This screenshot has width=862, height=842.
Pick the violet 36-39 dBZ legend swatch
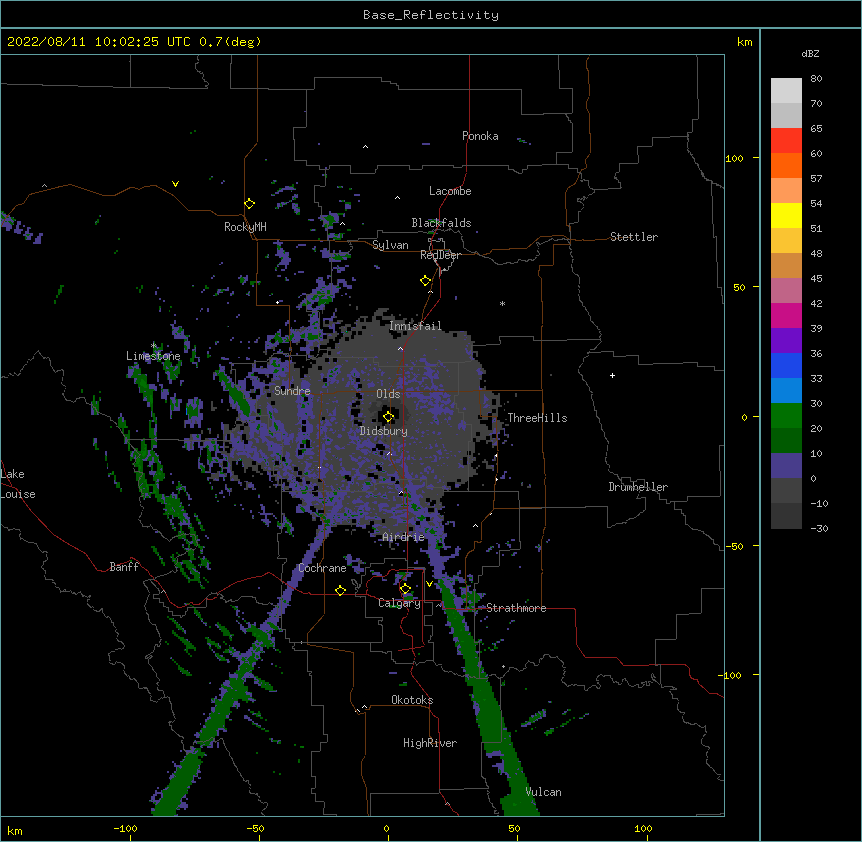(786, 341)
